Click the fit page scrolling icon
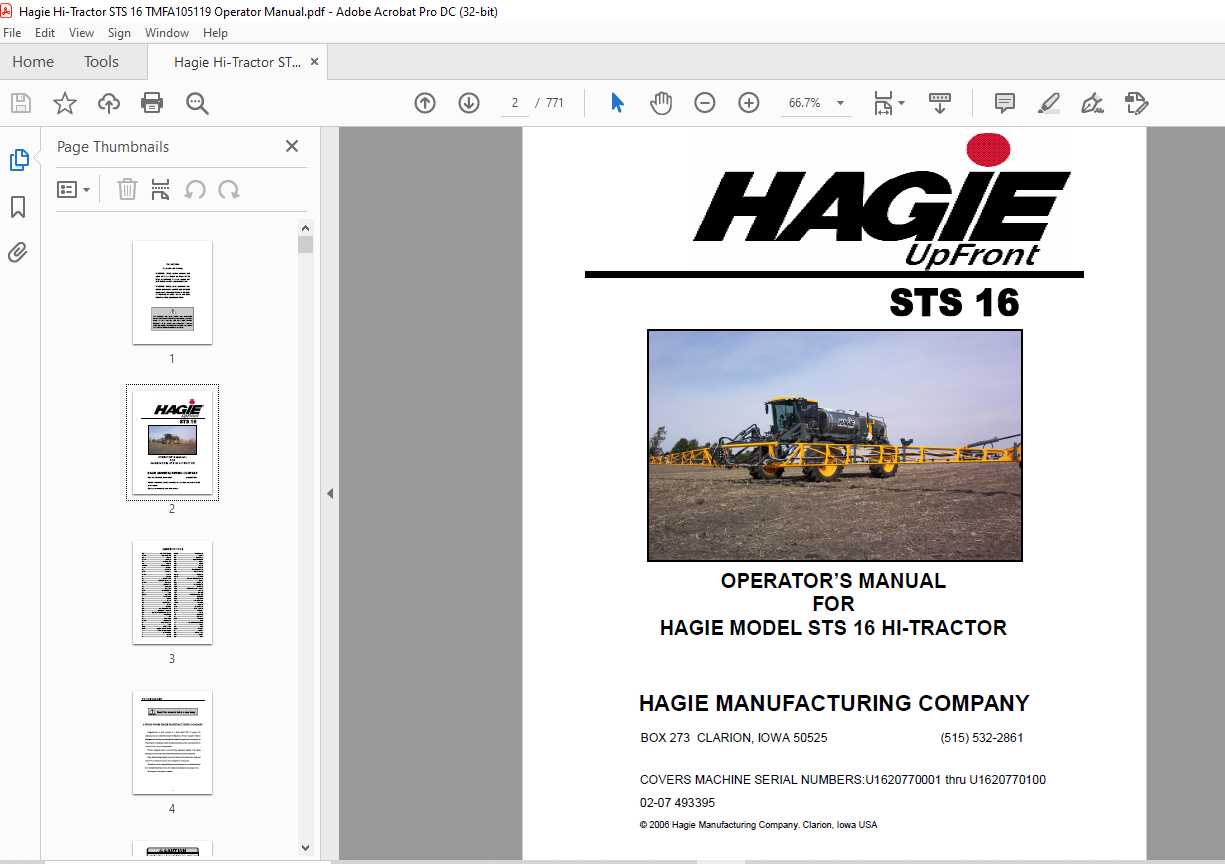This screenshot has height=864, width=1225. 883,103
